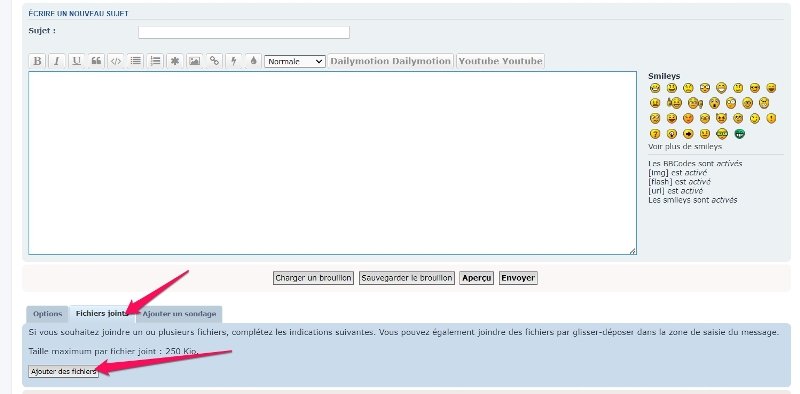Apply underline formatting with the U button

tap(77, 61)
